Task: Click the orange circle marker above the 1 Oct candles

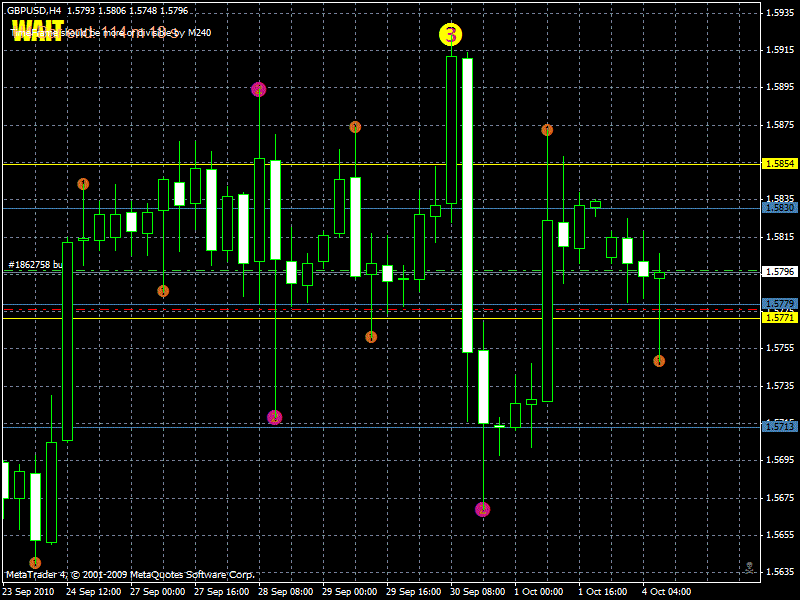Action: click(x=547, y=129)
